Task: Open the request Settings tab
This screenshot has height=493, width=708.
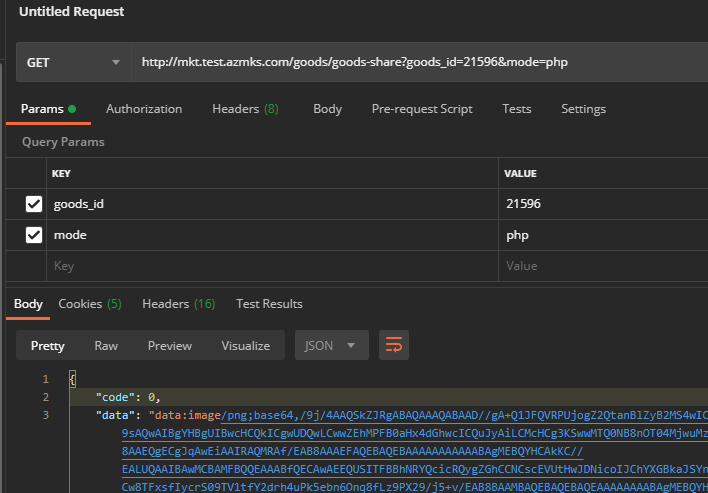Action: click(583, 109)
